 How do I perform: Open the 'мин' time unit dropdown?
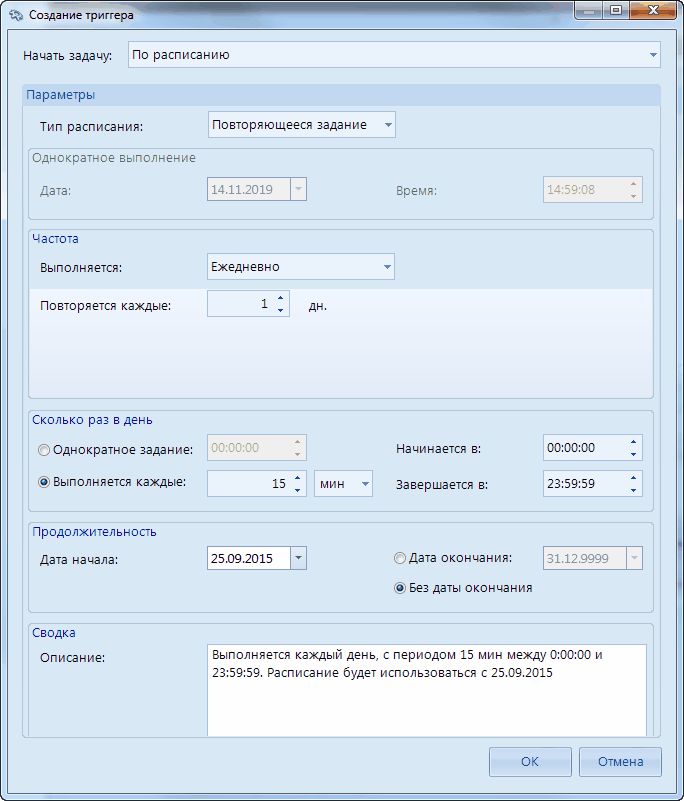(365, 484)
